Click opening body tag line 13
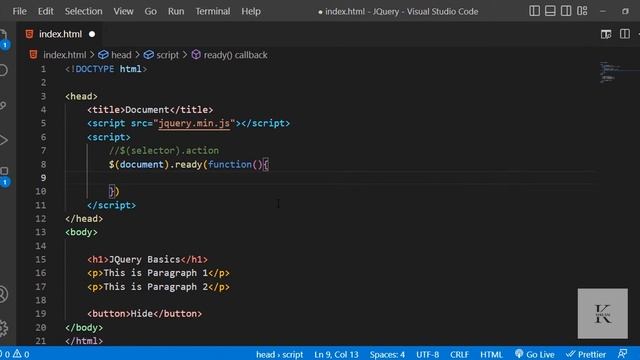The image size is (640, 360). coord(81,232)
